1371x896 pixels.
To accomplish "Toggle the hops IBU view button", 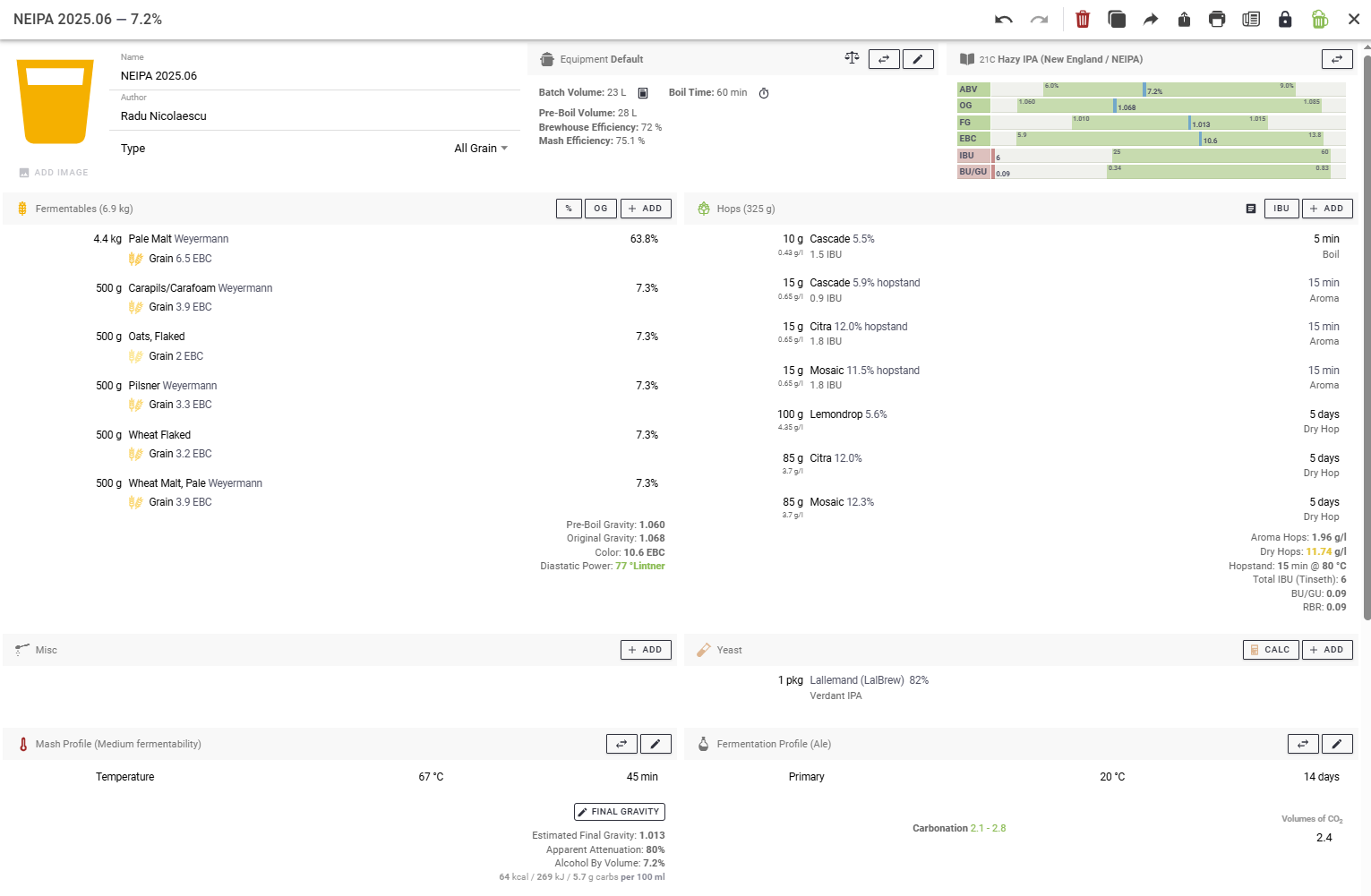I will pos(1281,209).
